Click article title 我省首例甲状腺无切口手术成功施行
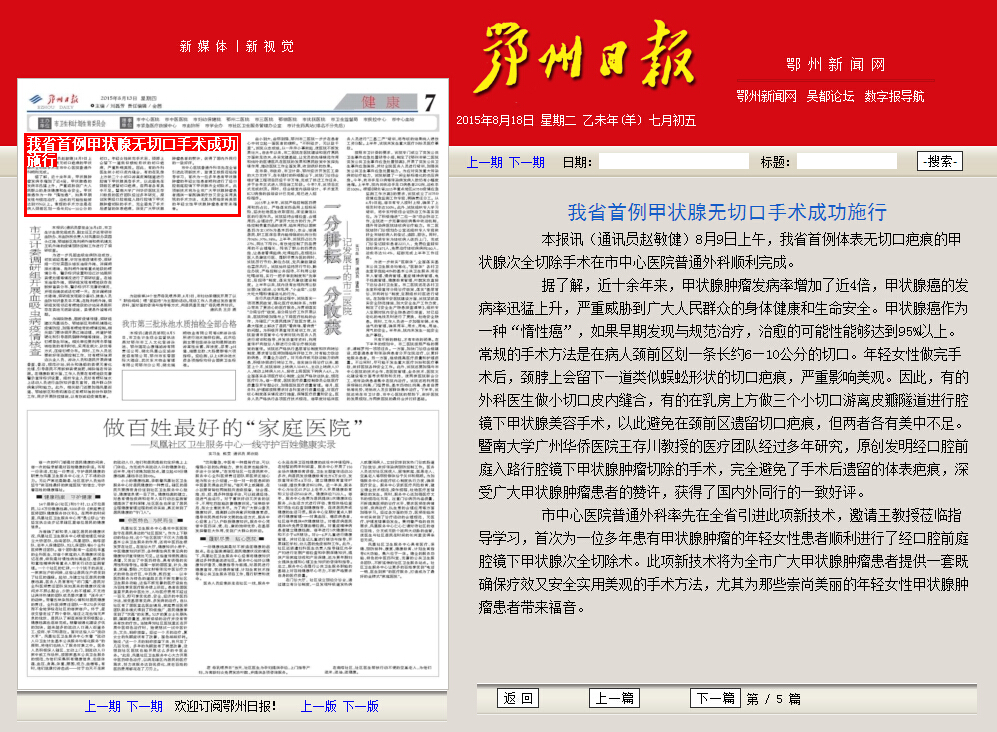 (x=727, y=212)
